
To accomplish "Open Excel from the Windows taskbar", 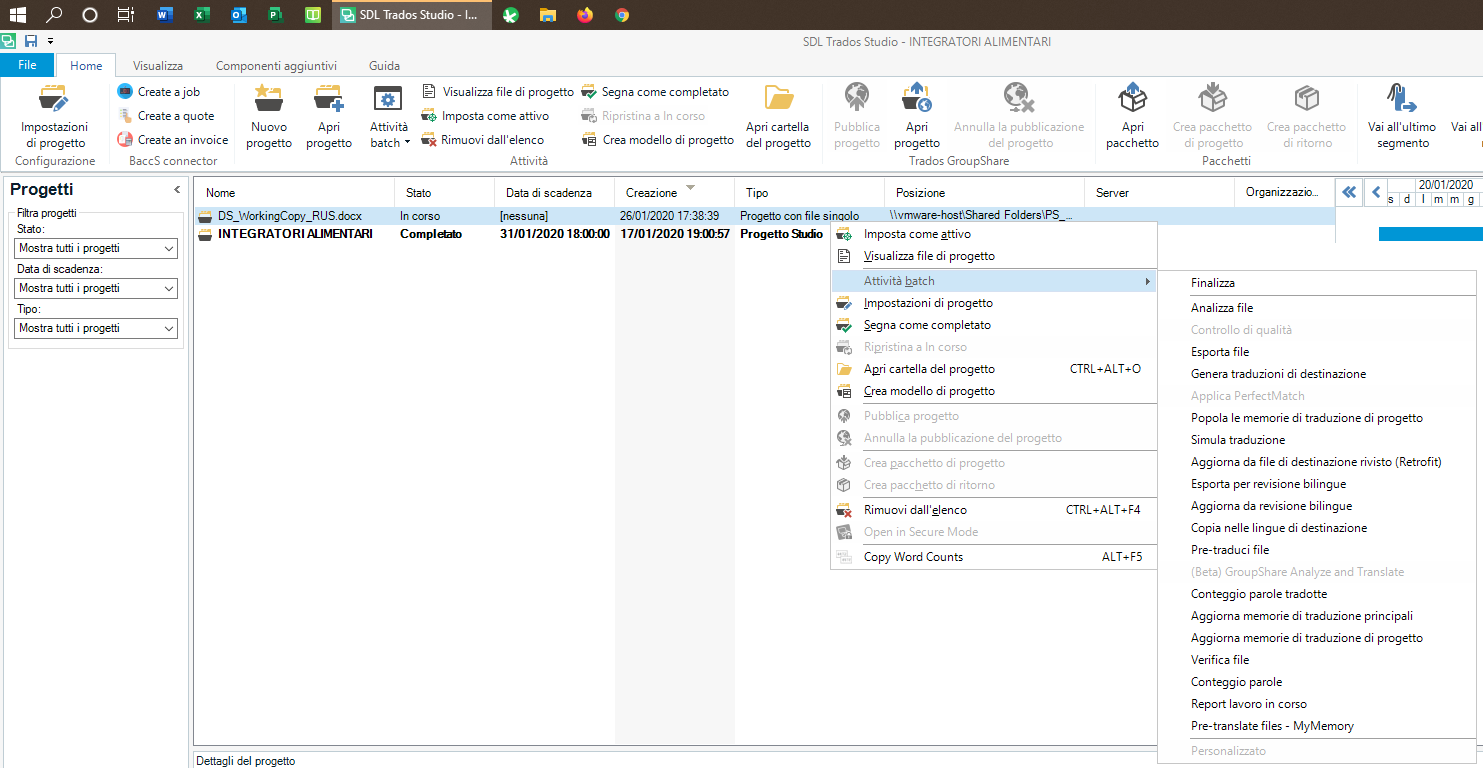I will point(201,15).
